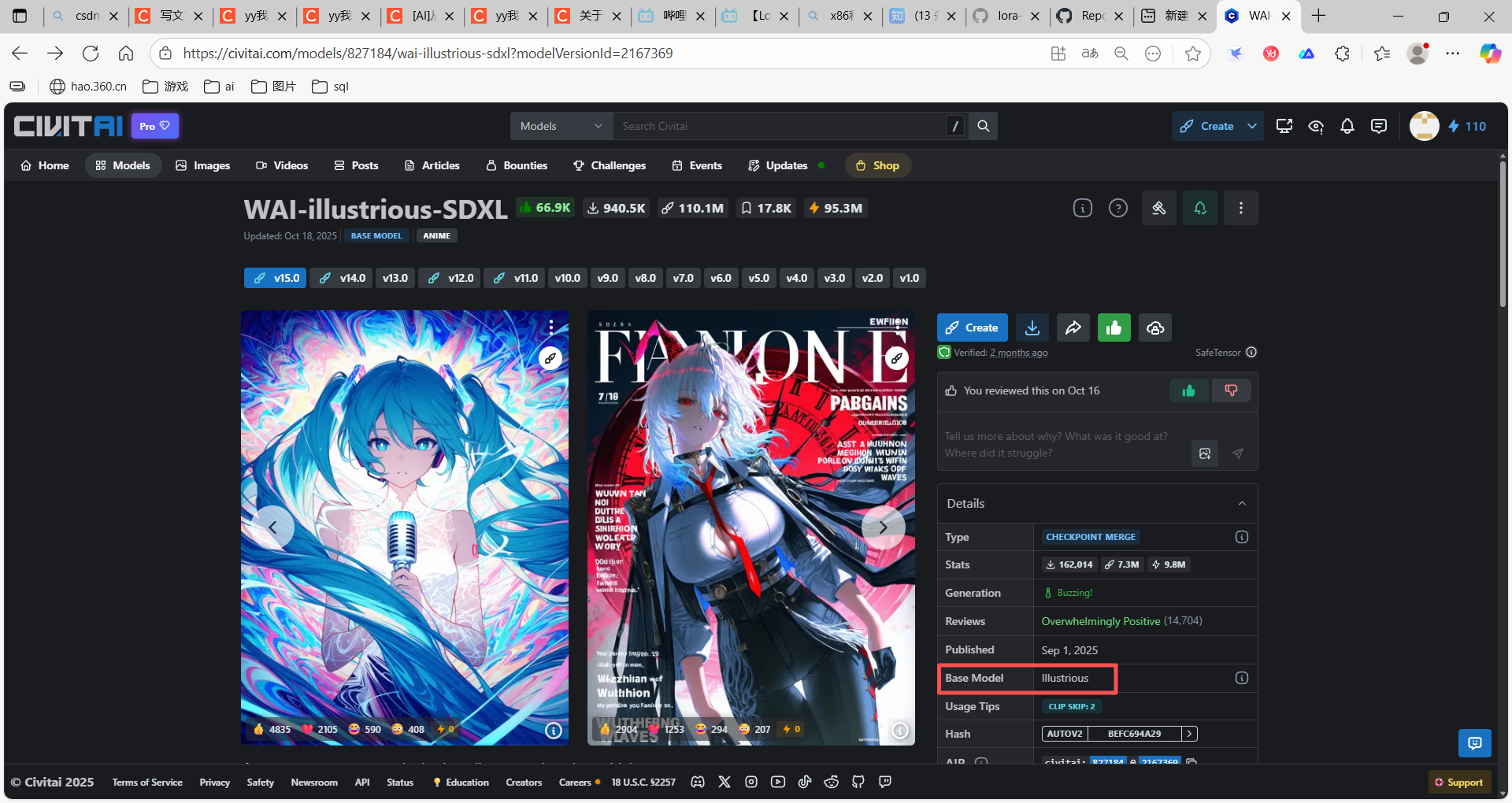This screenshot has width=1512, height=803.
Task: Click remix icon on the Miku image
Action: (x=550, y=358)
